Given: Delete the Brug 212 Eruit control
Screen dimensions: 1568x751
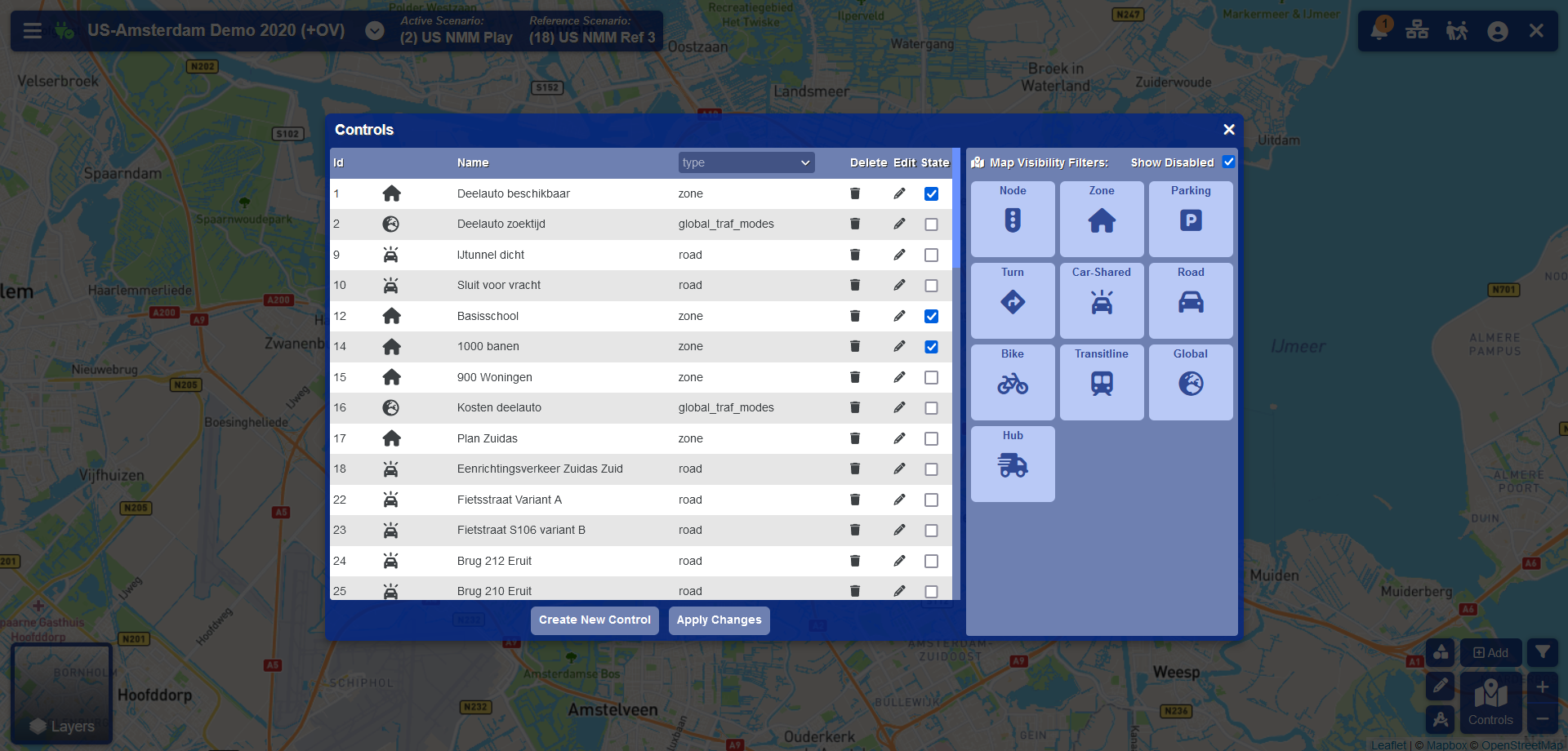Looking at the screenshot, I should click(855, 561).
